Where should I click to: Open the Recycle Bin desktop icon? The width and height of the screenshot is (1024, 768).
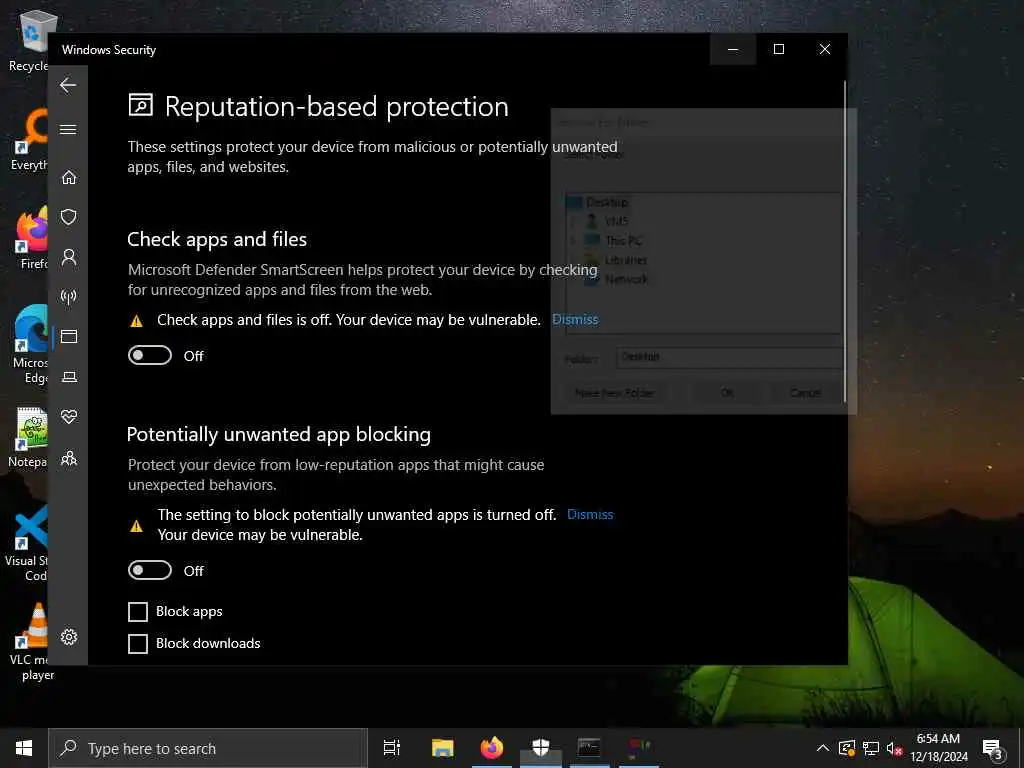click(x=30, y=40)
